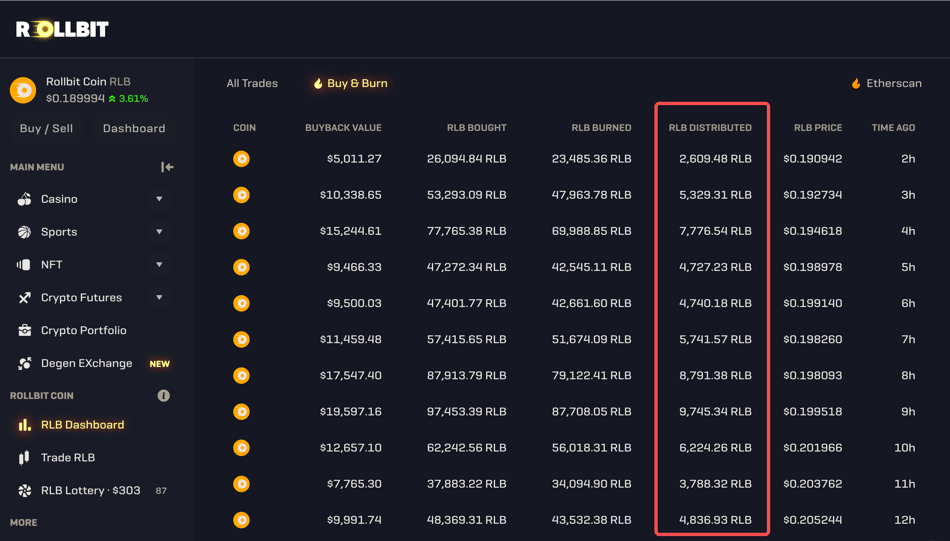Click the Rollbit logo in header
Viewport: 950px width, 541px height.
62,29
